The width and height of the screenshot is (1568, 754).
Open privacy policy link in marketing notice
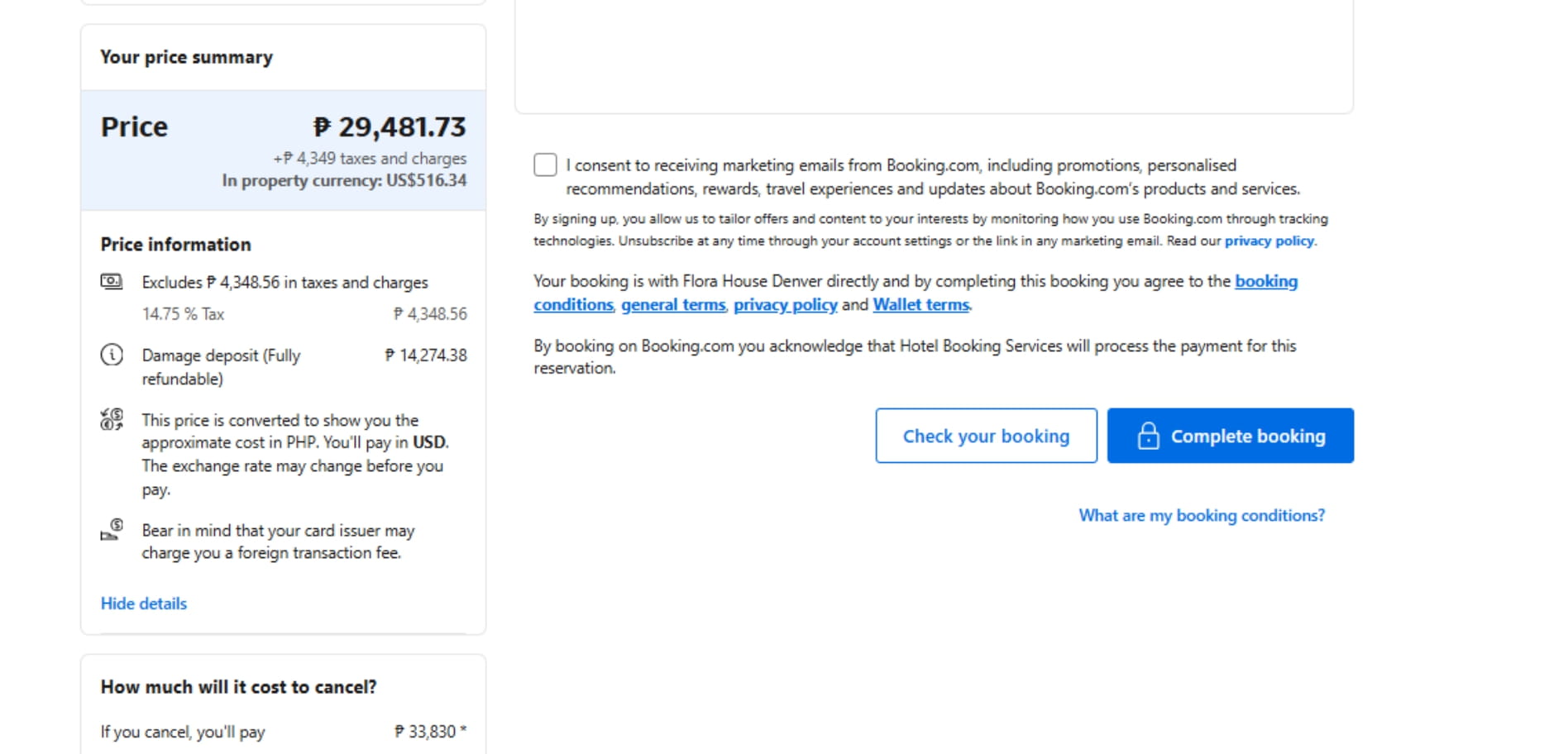[x=1269, y=241]
